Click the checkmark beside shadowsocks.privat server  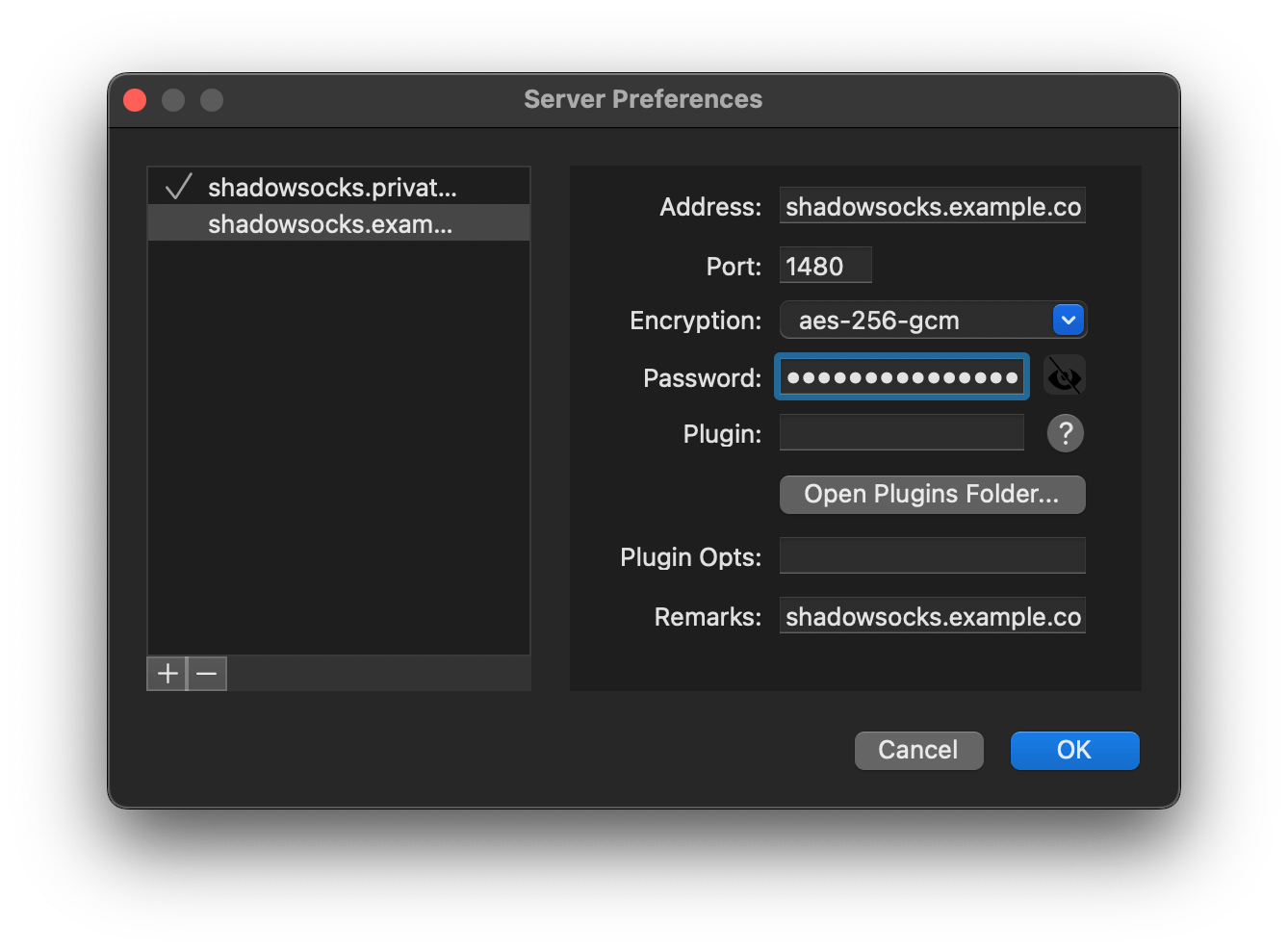coord(178,187)
